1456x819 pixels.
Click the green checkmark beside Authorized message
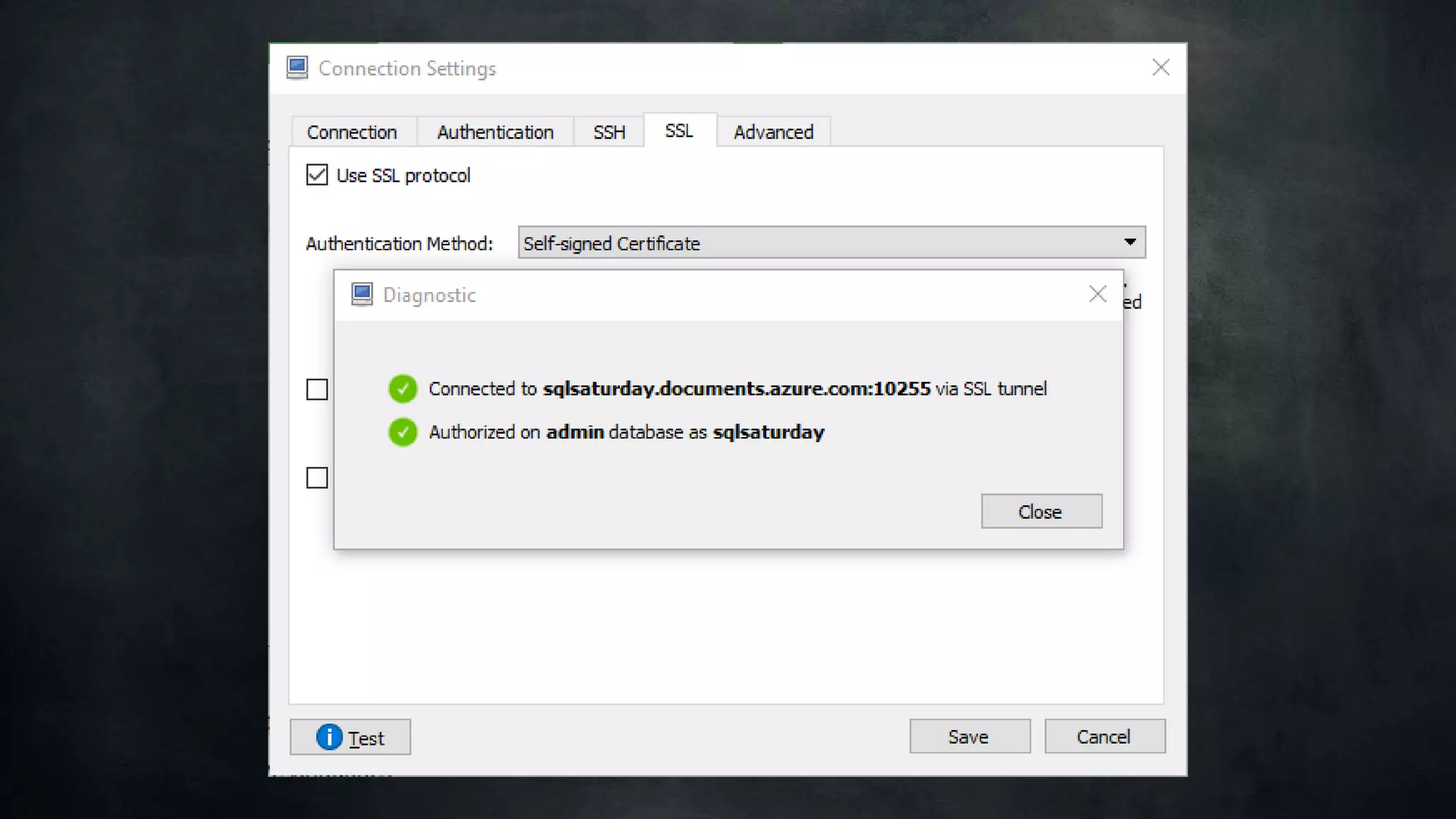coord(402,432)
